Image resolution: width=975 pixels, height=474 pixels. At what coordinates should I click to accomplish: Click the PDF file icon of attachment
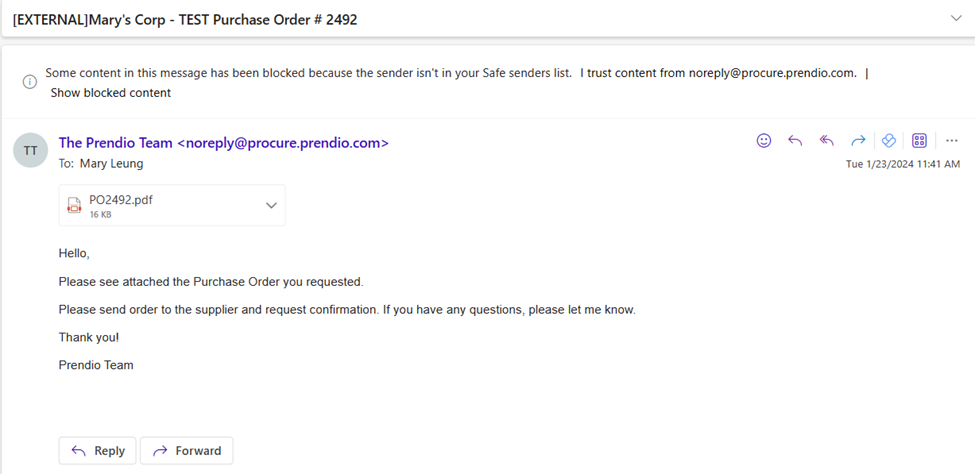pyautogui.click(x=74, y=205)
